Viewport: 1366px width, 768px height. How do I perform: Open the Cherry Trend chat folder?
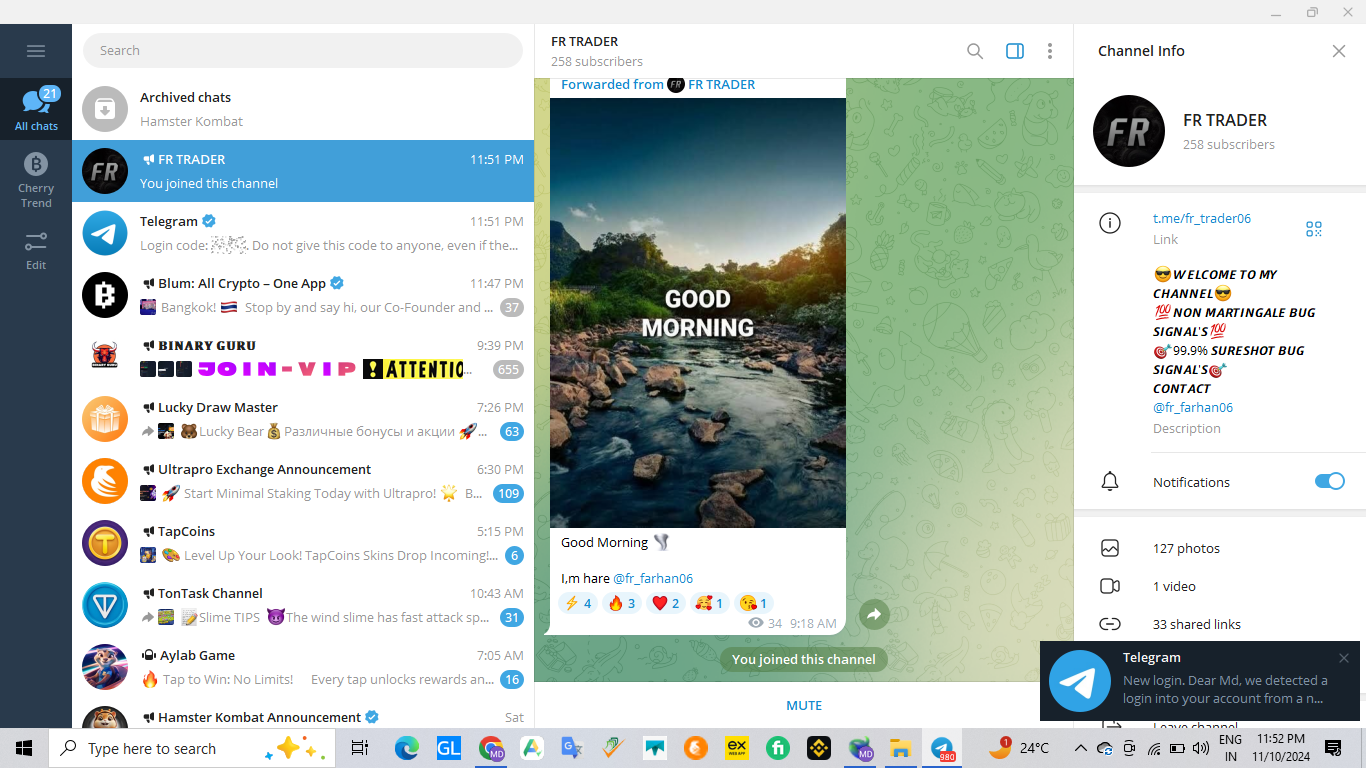(36, 179)
